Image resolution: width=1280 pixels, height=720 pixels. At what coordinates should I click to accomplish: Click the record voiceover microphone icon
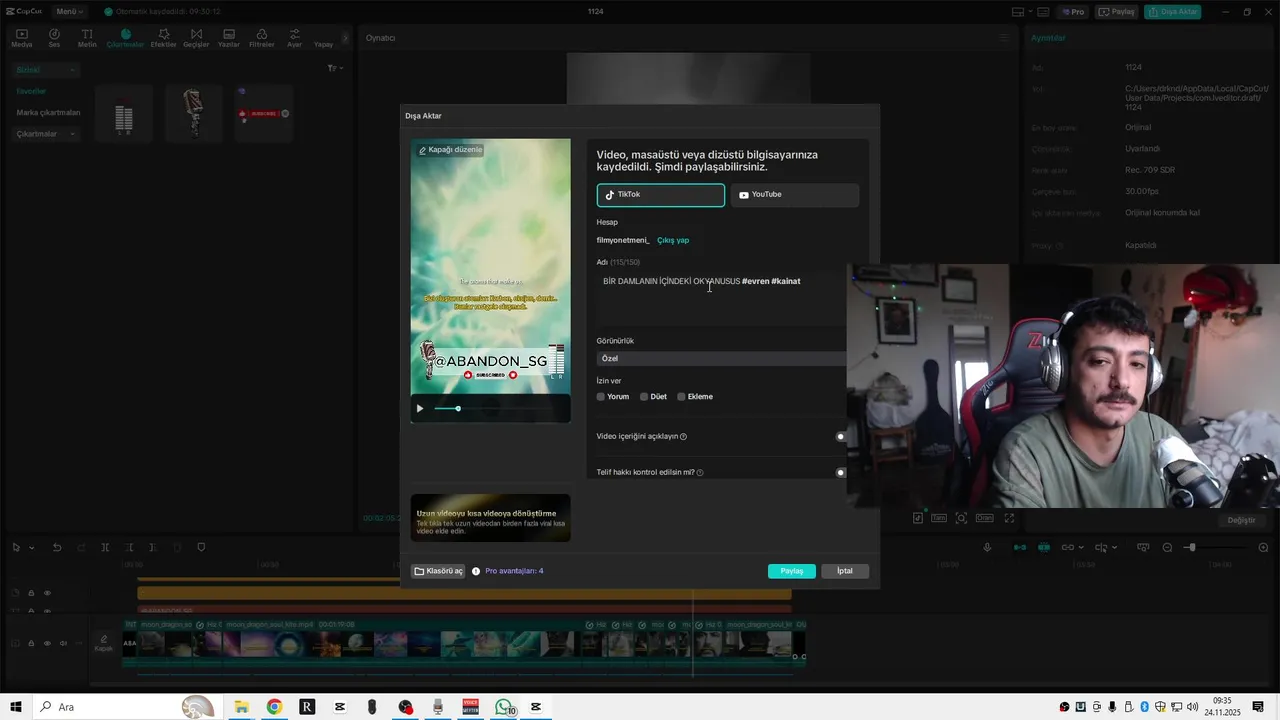tap(988, 547)
